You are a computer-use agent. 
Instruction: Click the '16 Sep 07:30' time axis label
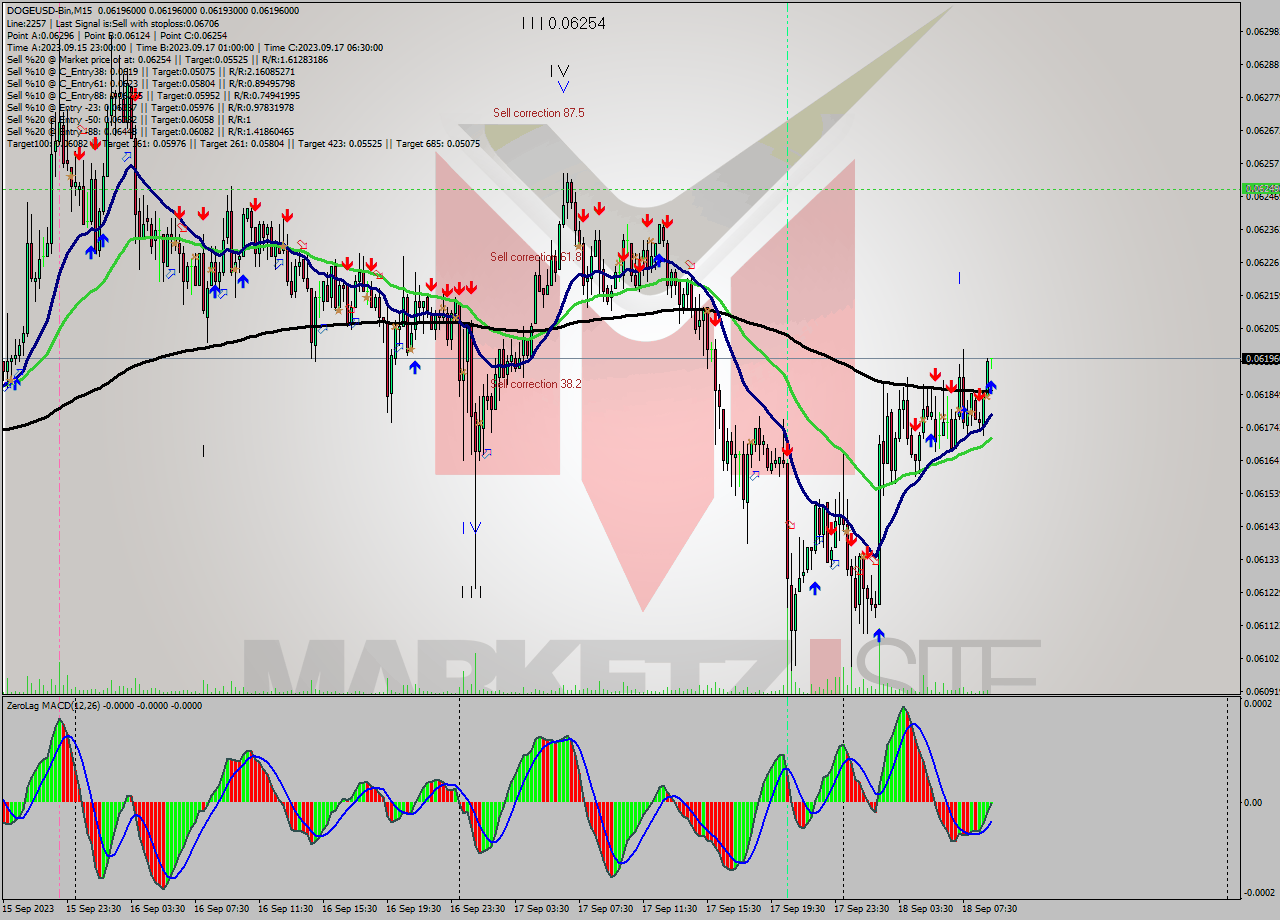pos(222,909)
